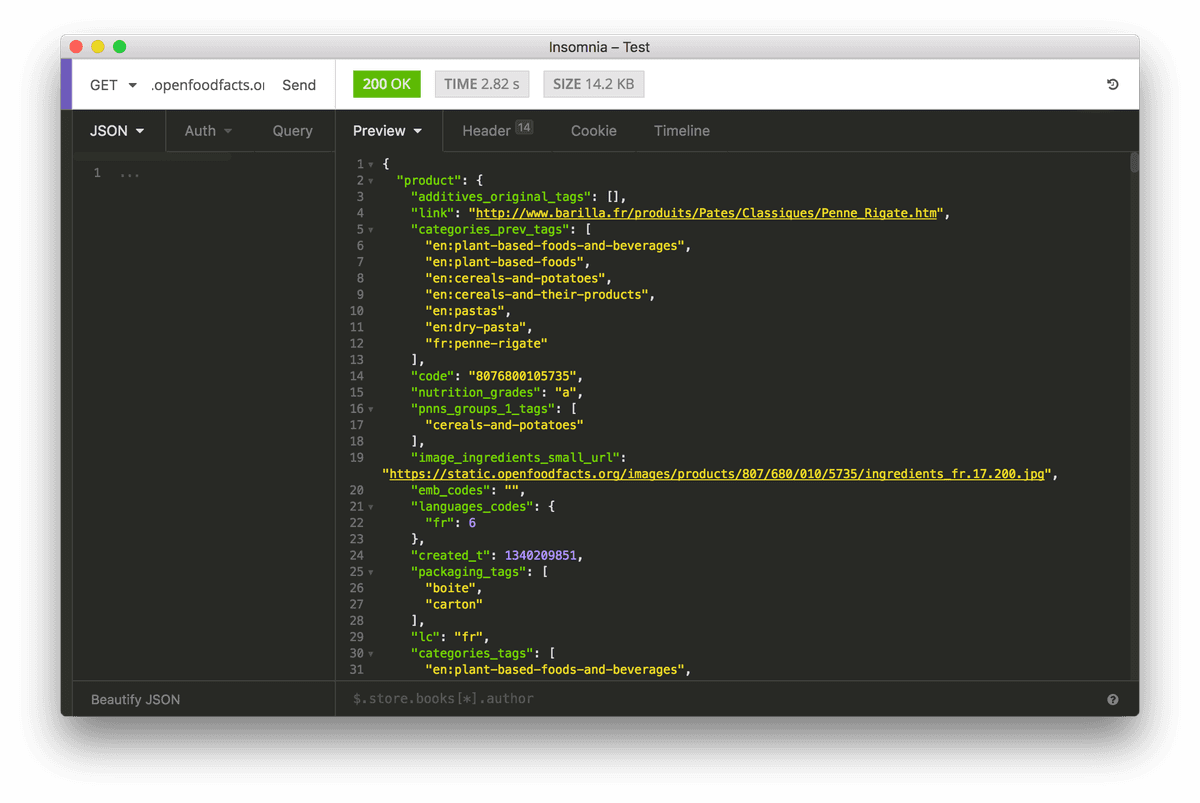Open the barilla.fr Penne Rigate link
The image size is (1200, 803).
click(707, 213)
